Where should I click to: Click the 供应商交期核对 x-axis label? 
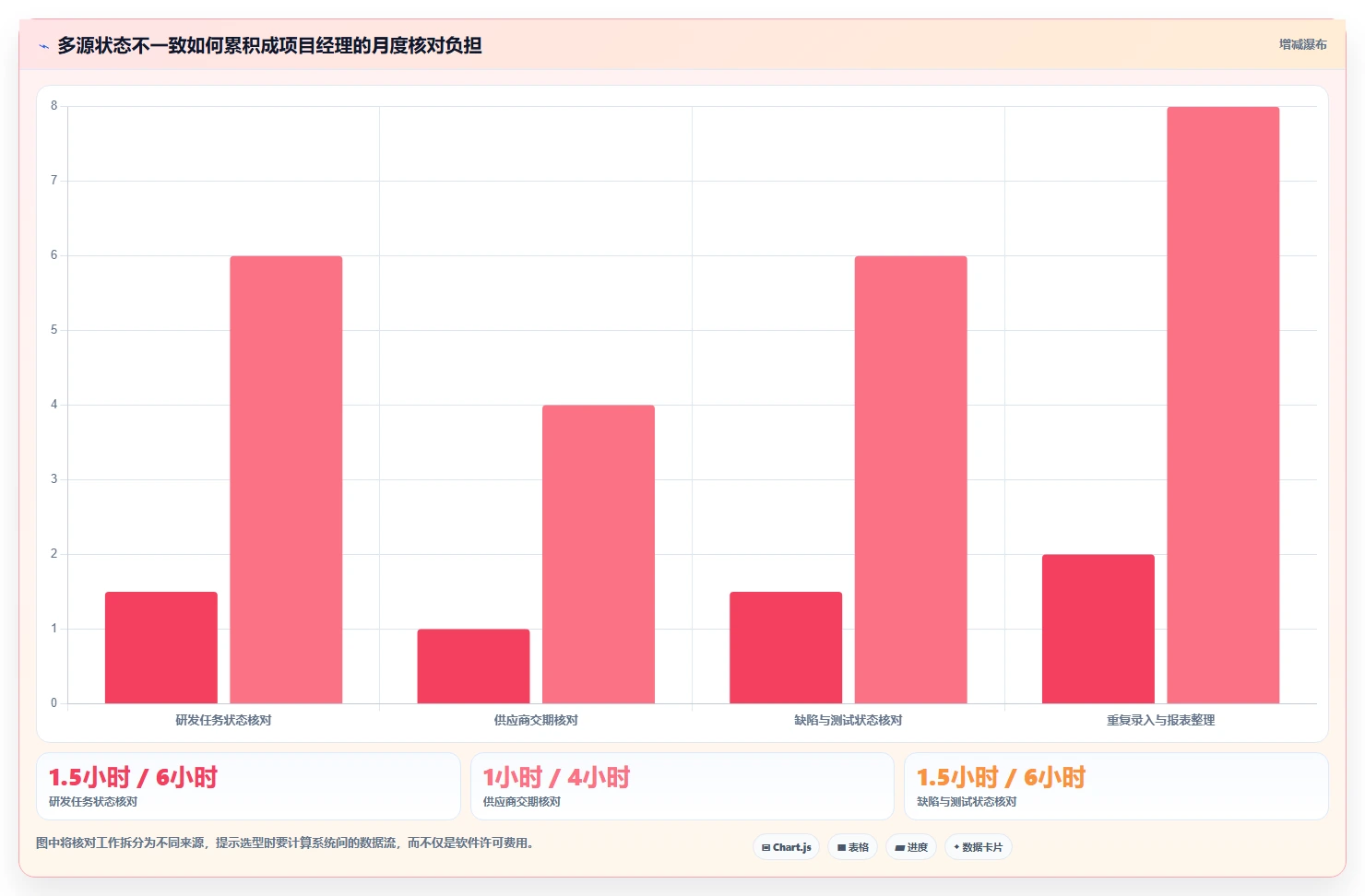(536, 720)
